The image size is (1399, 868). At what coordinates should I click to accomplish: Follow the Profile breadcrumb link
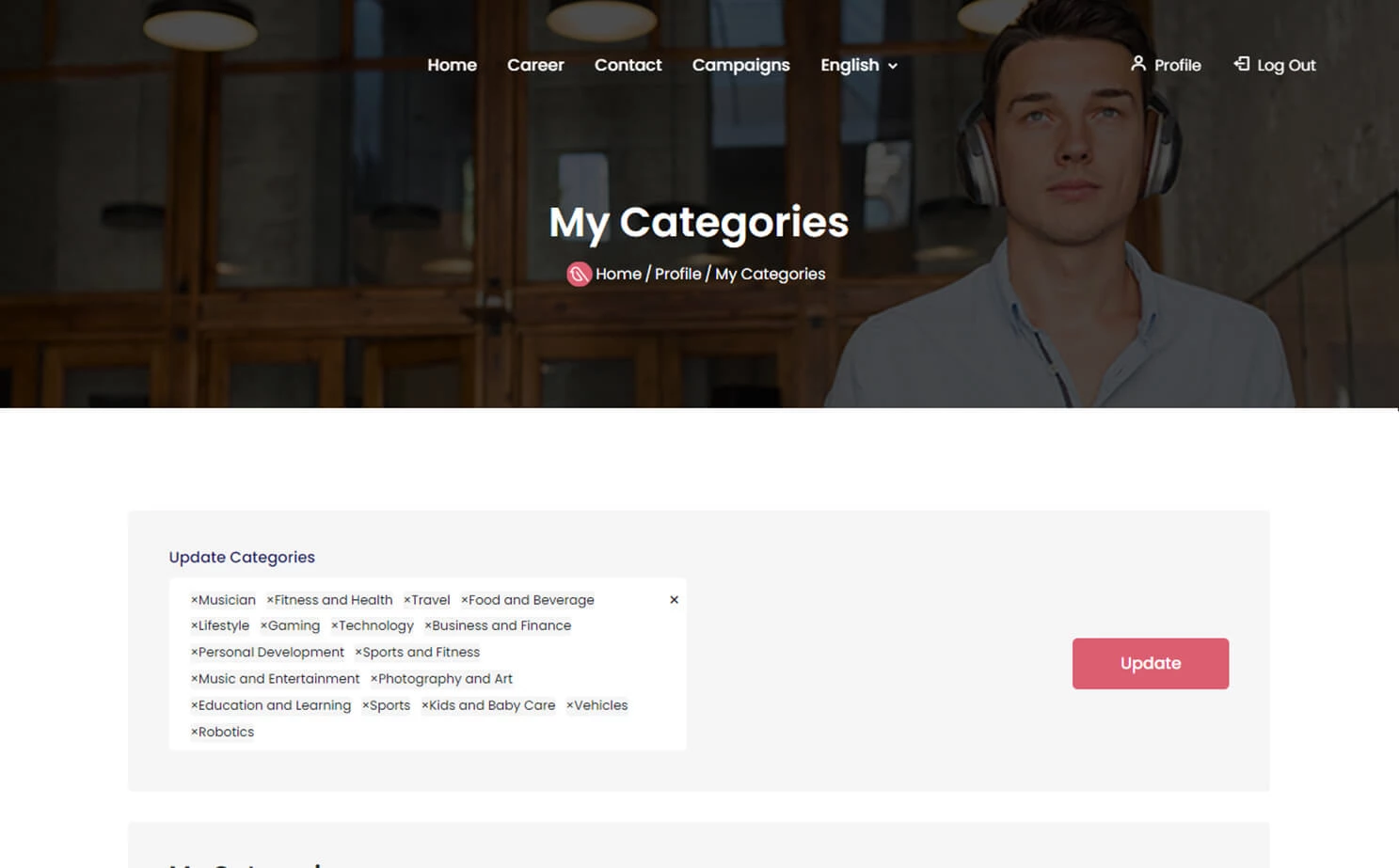(677, 274)
